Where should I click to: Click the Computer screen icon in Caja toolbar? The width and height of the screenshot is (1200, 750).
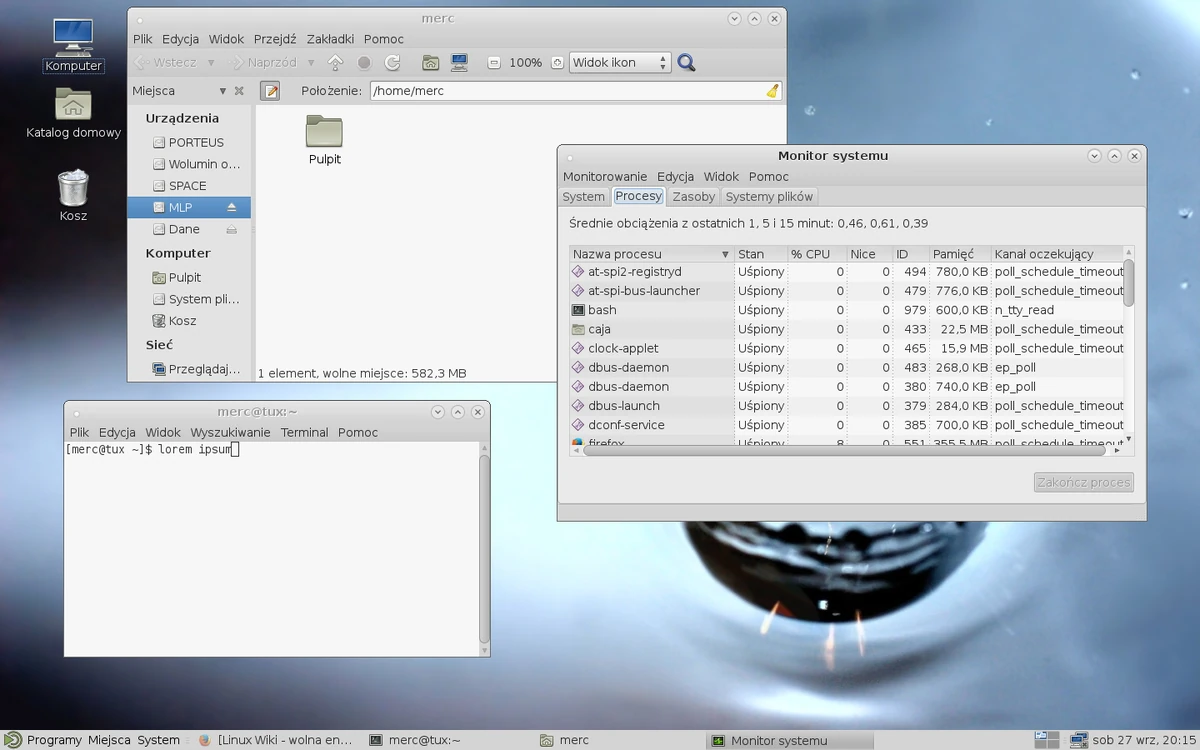click(x=459, y=62)
